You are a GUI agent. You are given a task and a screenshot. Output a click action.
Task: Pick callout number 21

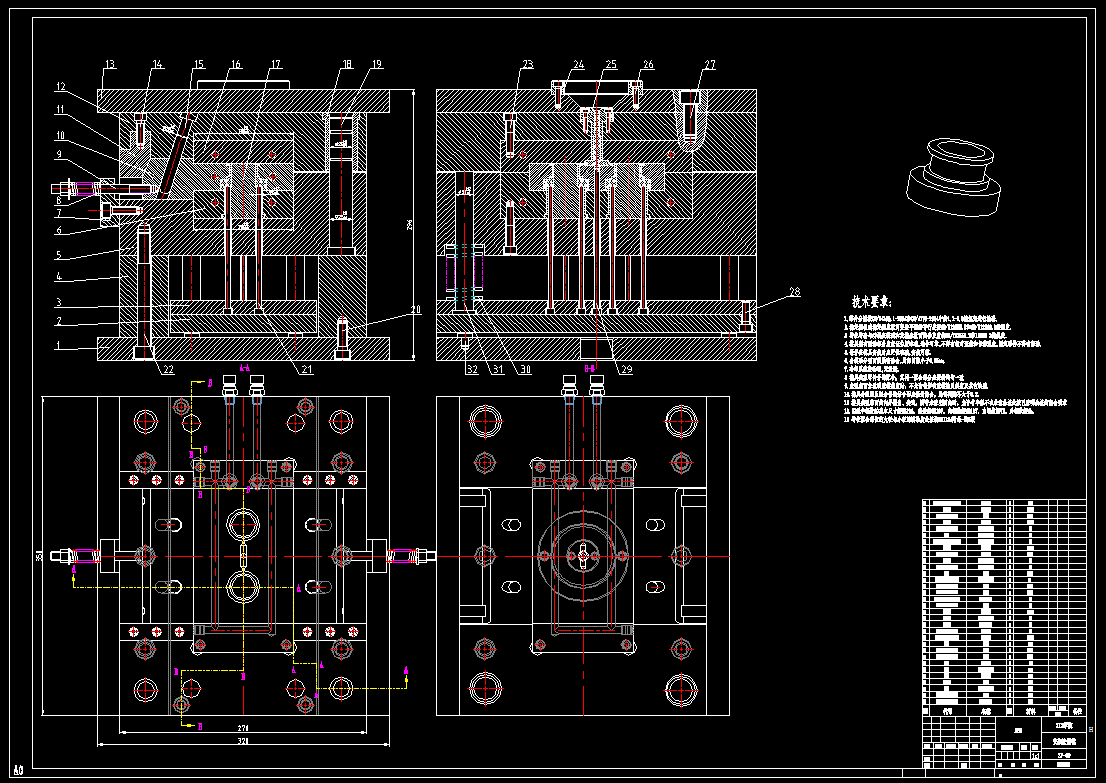[307, 369]
